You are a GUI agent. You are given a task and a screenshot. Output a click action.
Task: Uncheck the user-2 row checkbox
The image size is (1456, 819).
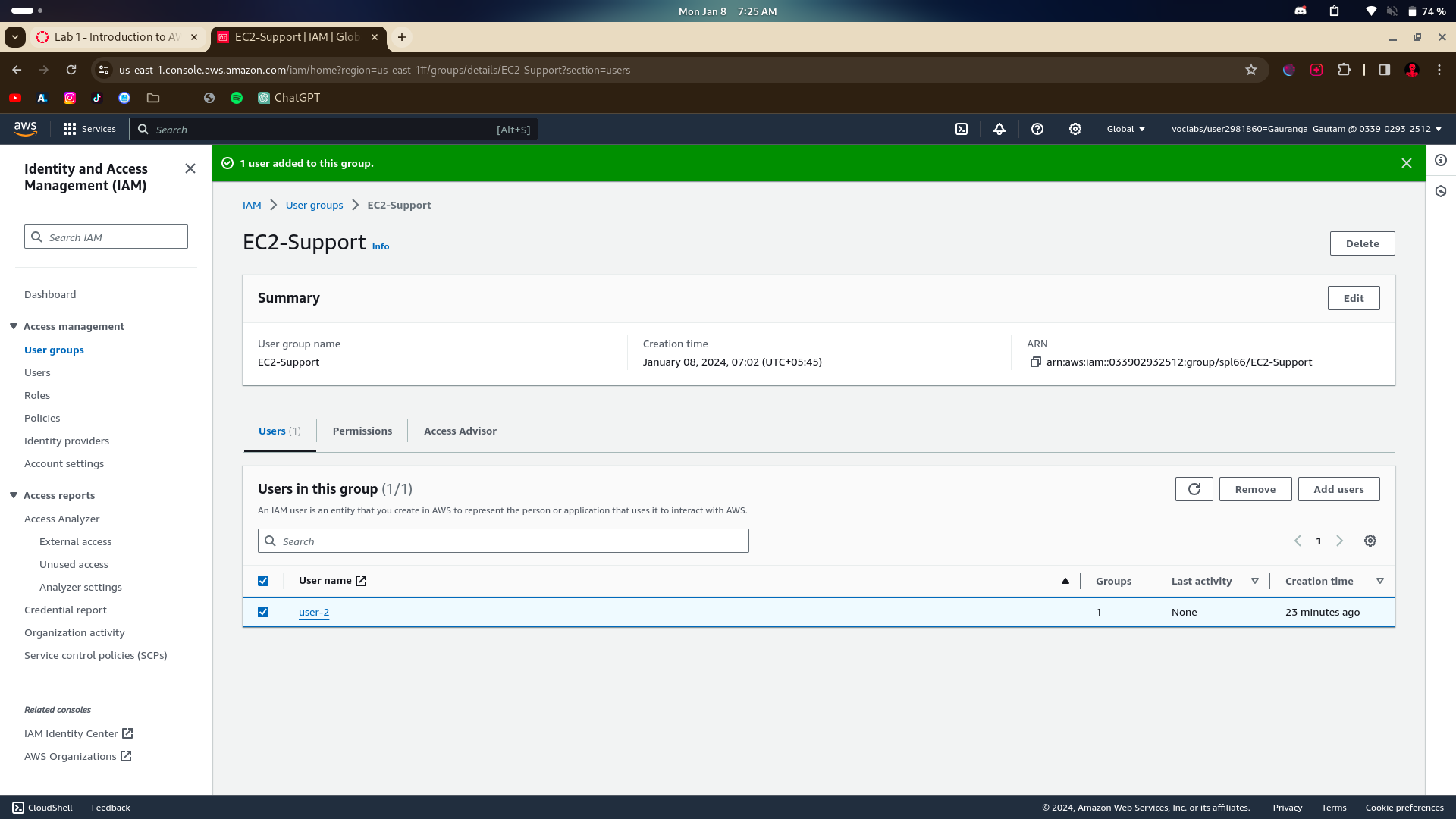point(263,612)
